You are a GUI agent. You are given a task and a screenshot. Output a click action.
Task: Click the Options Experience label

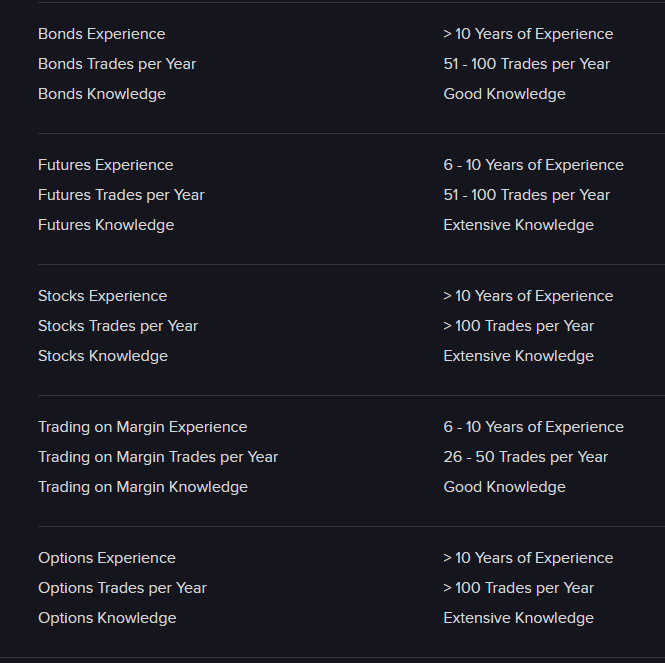[106, 558]
